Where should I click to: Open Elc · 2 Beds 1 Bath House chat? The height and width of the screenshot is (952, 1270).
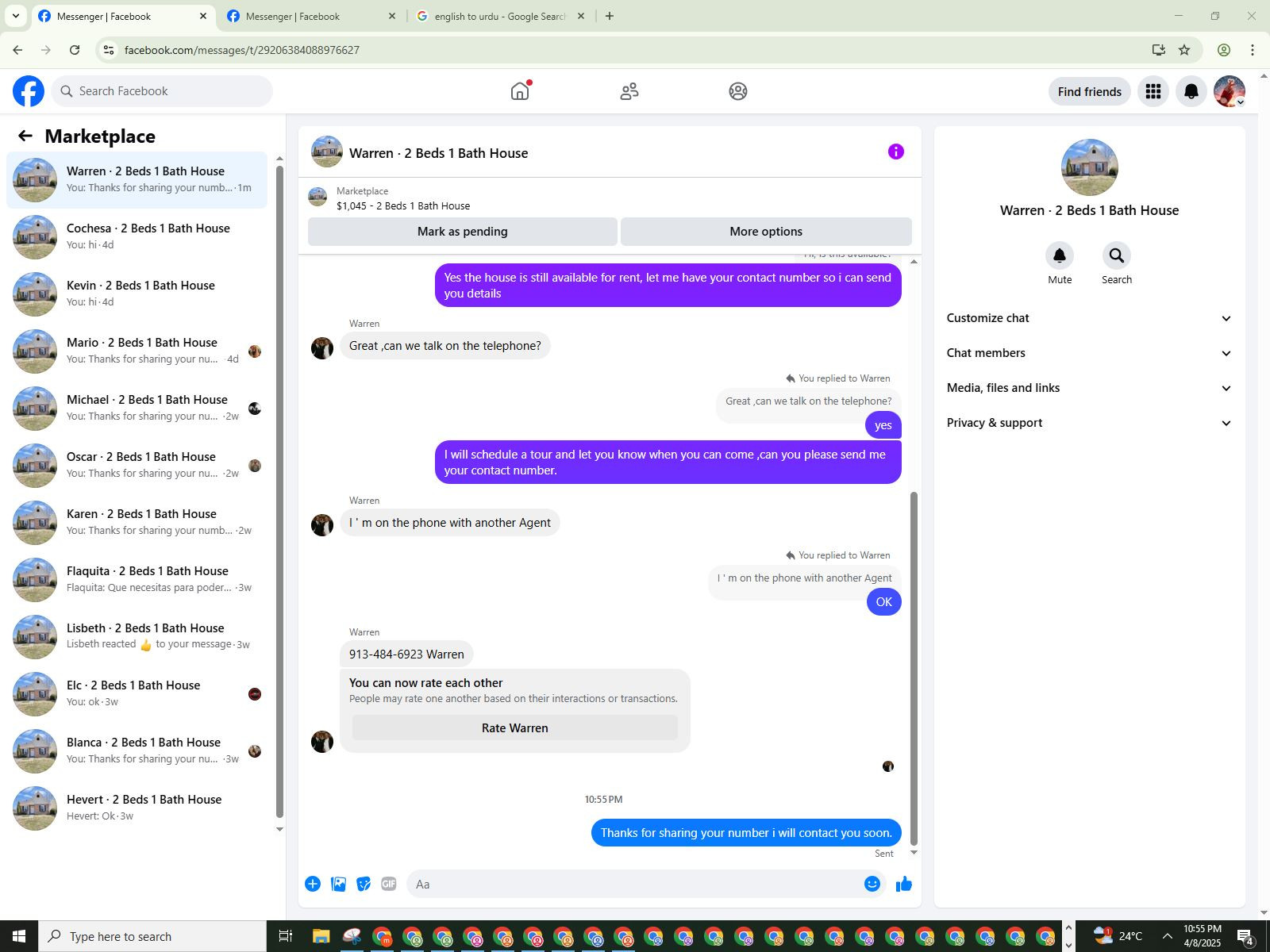[x=137, y=693]
